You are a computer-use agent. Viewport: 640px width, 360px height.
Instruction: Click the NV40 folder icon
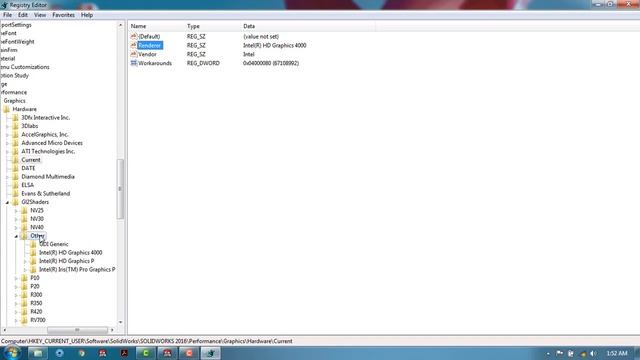coord(24,227)
